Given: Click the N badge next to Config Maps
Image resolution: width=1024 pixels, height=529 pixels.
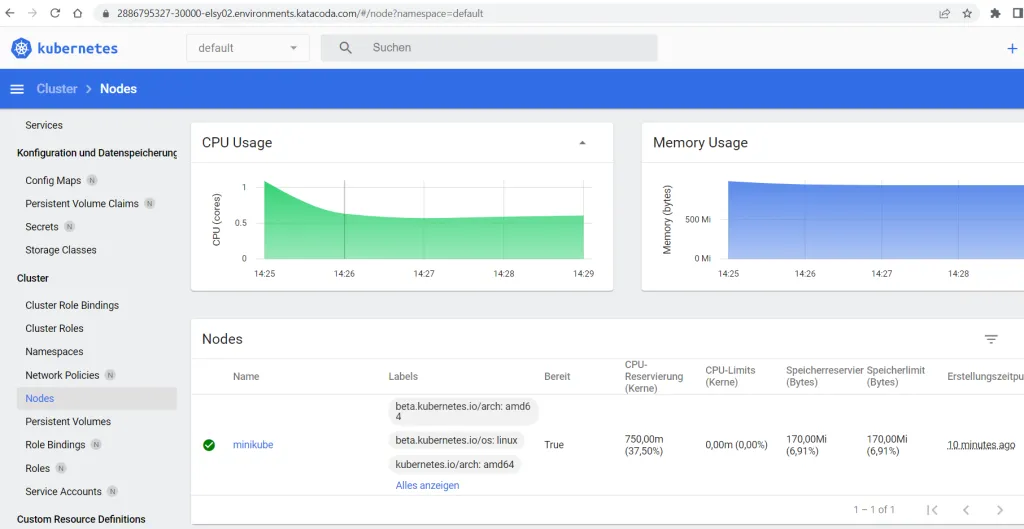Looking at the screenshot, I should click(x=92, y=180).
